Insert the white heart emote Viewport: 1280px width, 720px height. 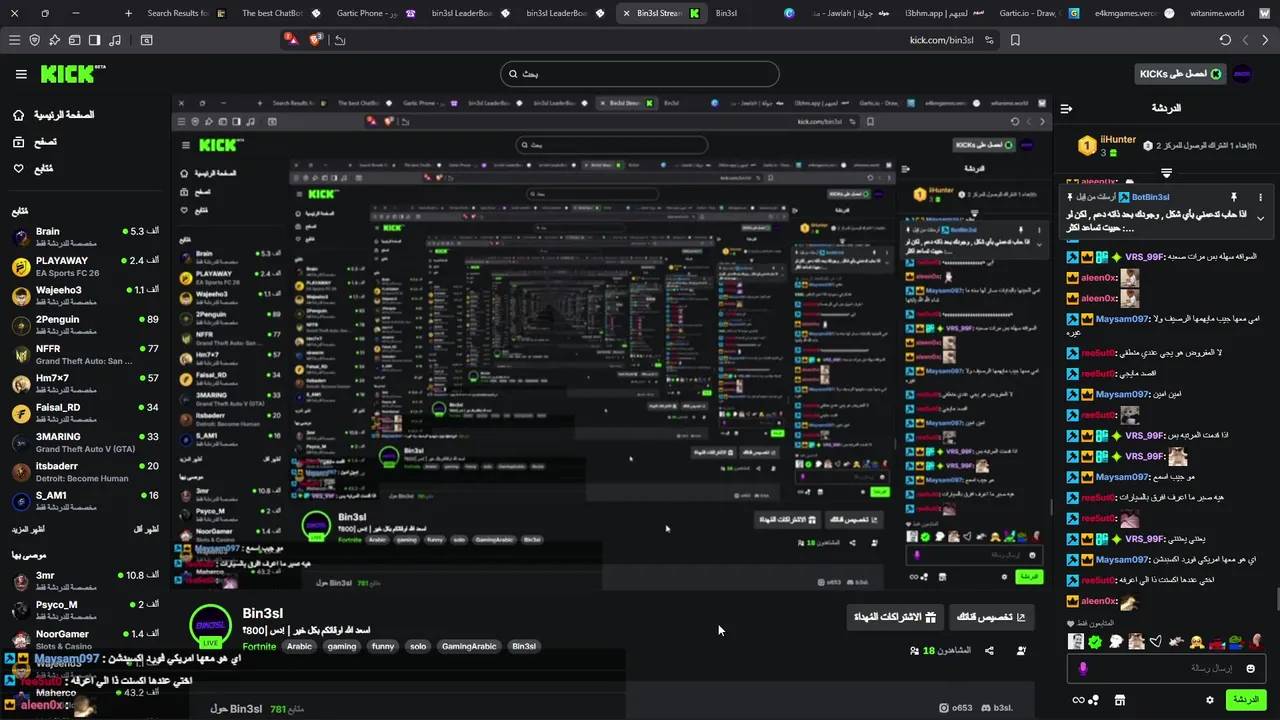[x=1155, y=642]
